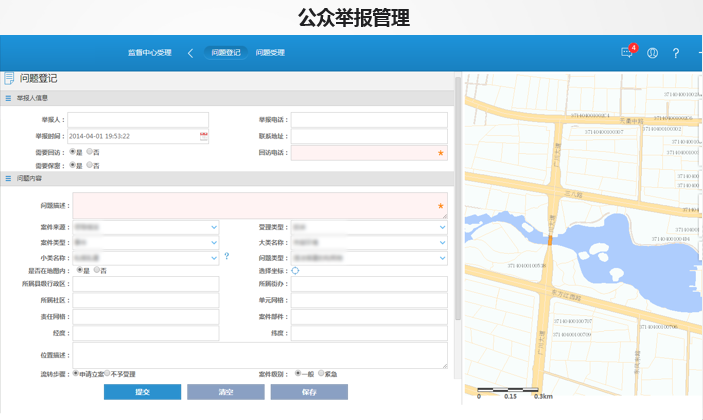The height and width of the screenshot is (420, 703).
Task: Click the 举报时间 date field
Action: [138, 136]
